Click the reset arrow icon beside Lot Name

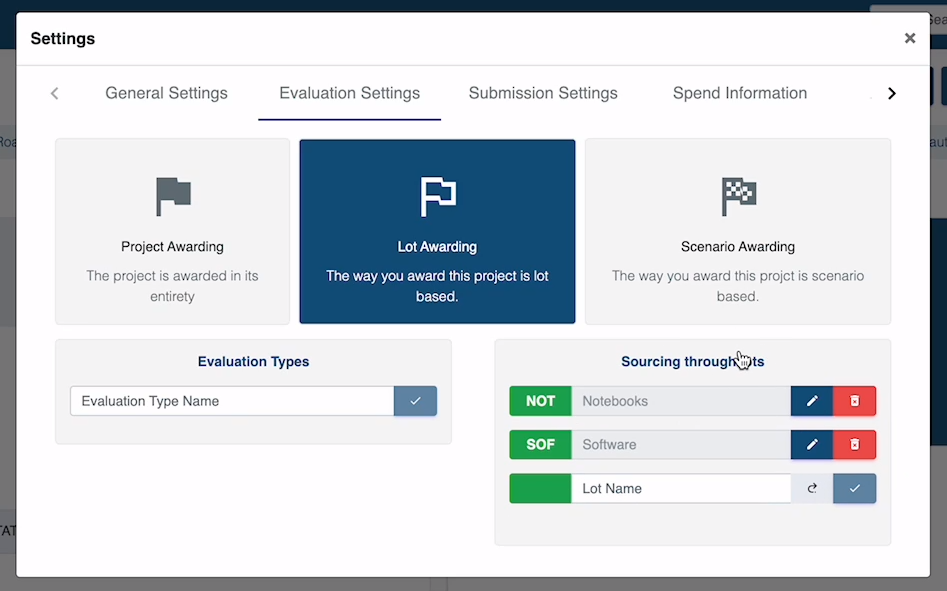(x=812, y=489)
